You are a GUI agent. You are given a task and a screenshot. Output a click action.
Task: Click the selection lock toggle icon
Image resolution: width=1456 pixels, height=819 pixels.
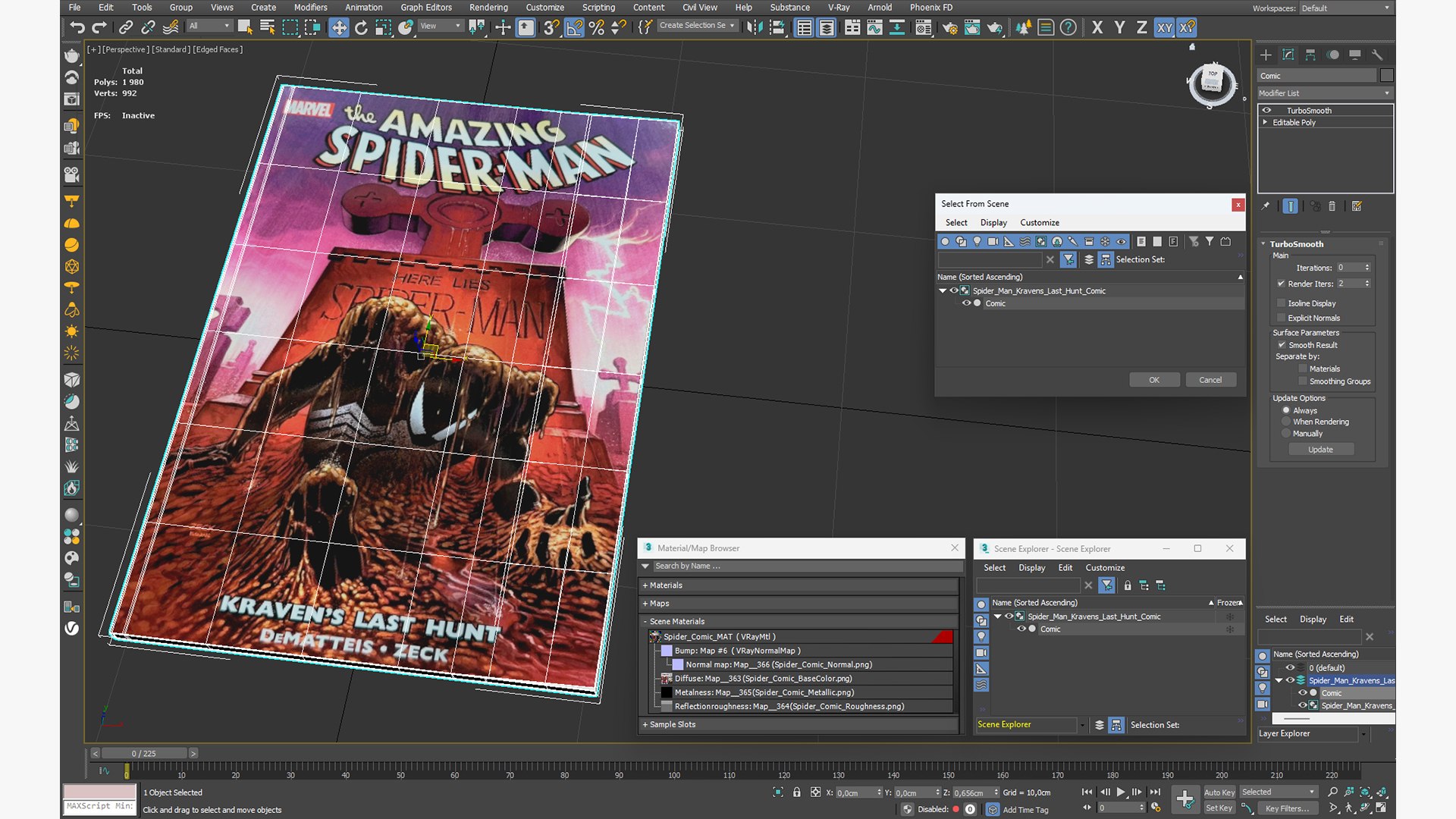tap(797, 792)
